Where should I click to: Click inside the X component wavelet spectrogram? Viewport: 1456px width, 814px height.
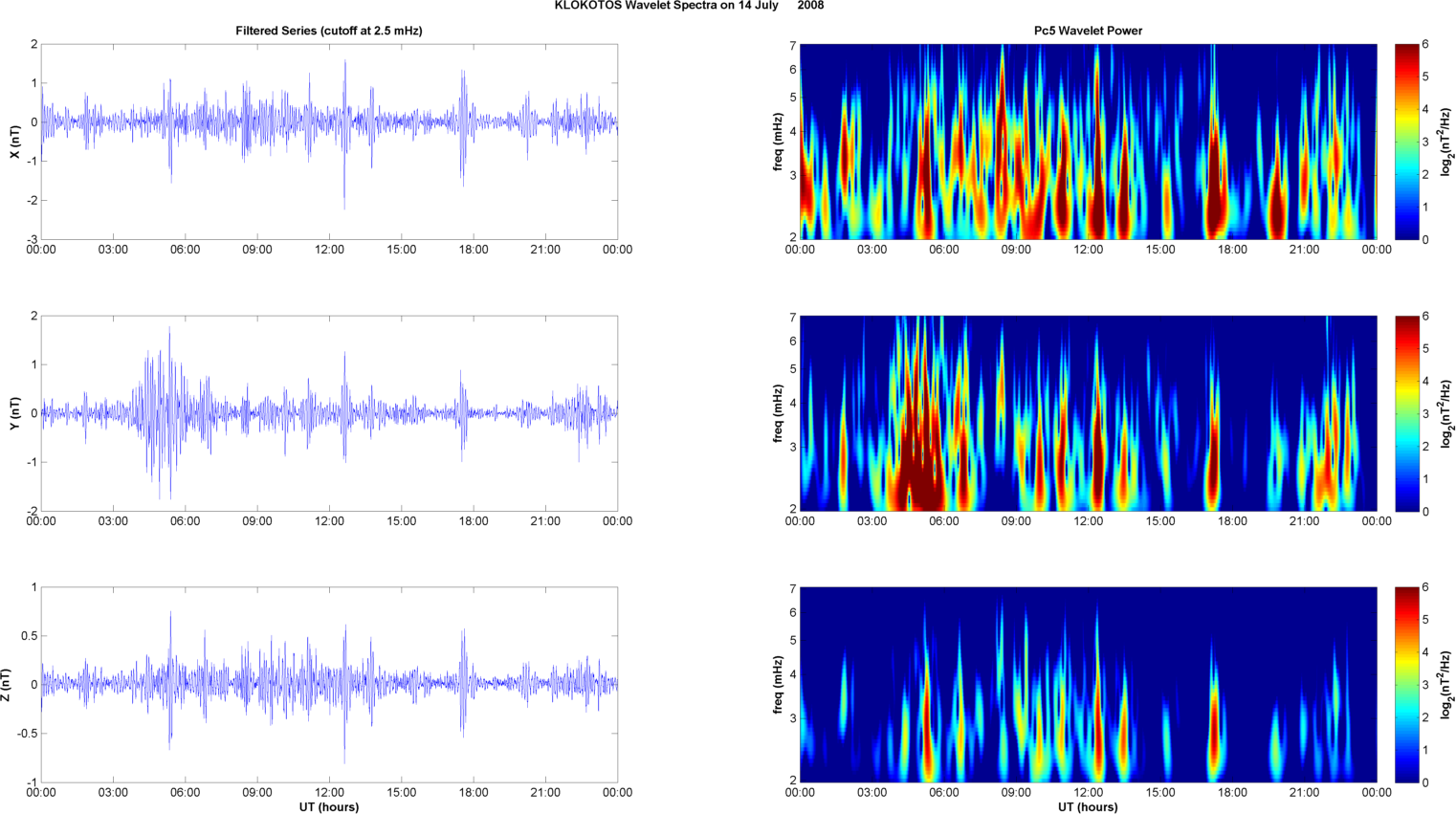tap(1088, 142)
